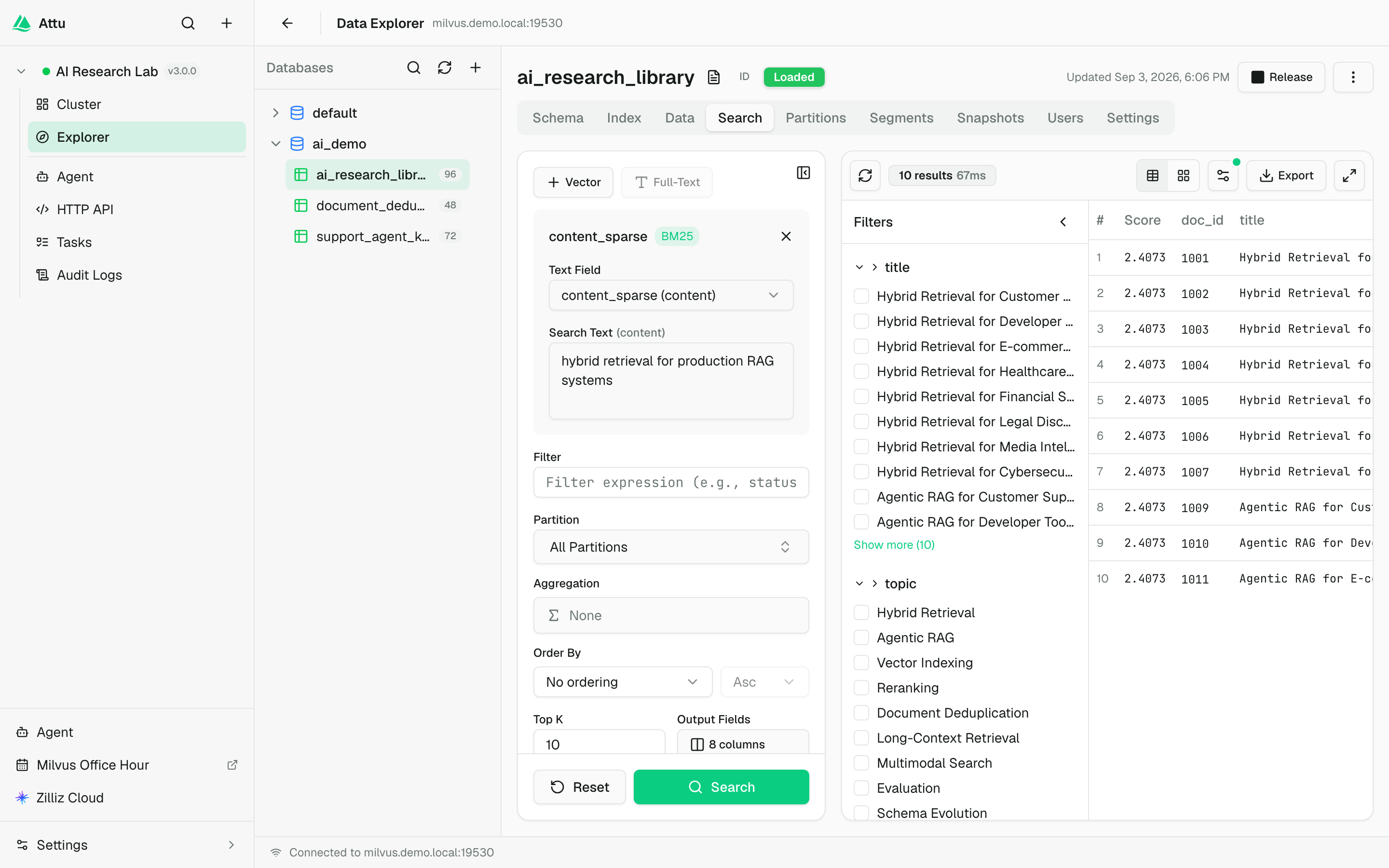Check Hybrid Retrieval for Healthcare title filter
Viewport: 1389px width, 868px height.
coord(861,371)
